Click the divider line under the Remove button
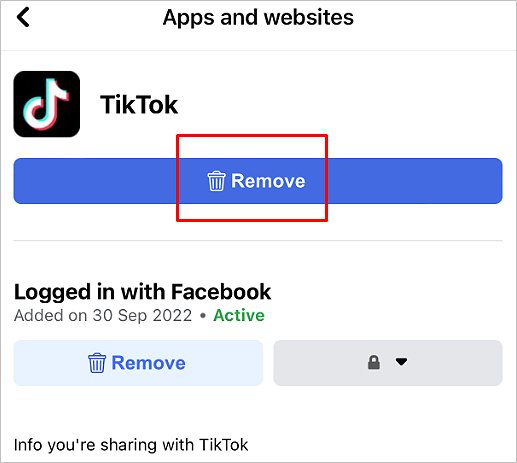 [258, 240]
